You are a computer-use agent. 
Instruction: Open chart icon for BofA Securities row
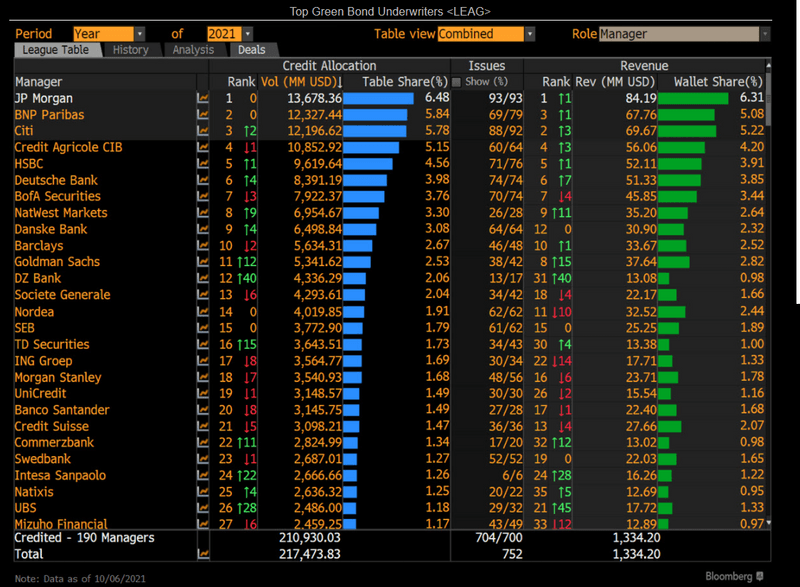pos(203,196)
